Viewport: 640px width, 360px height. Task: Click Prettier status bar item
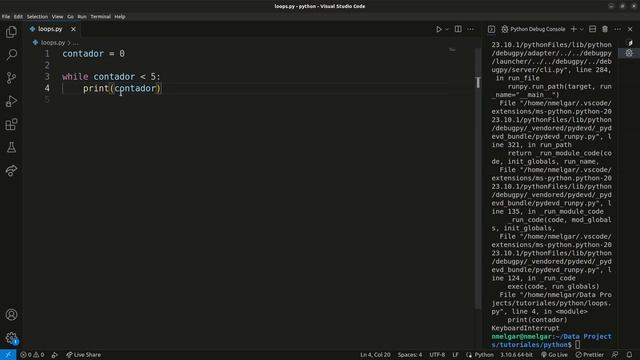click(589, 355)
